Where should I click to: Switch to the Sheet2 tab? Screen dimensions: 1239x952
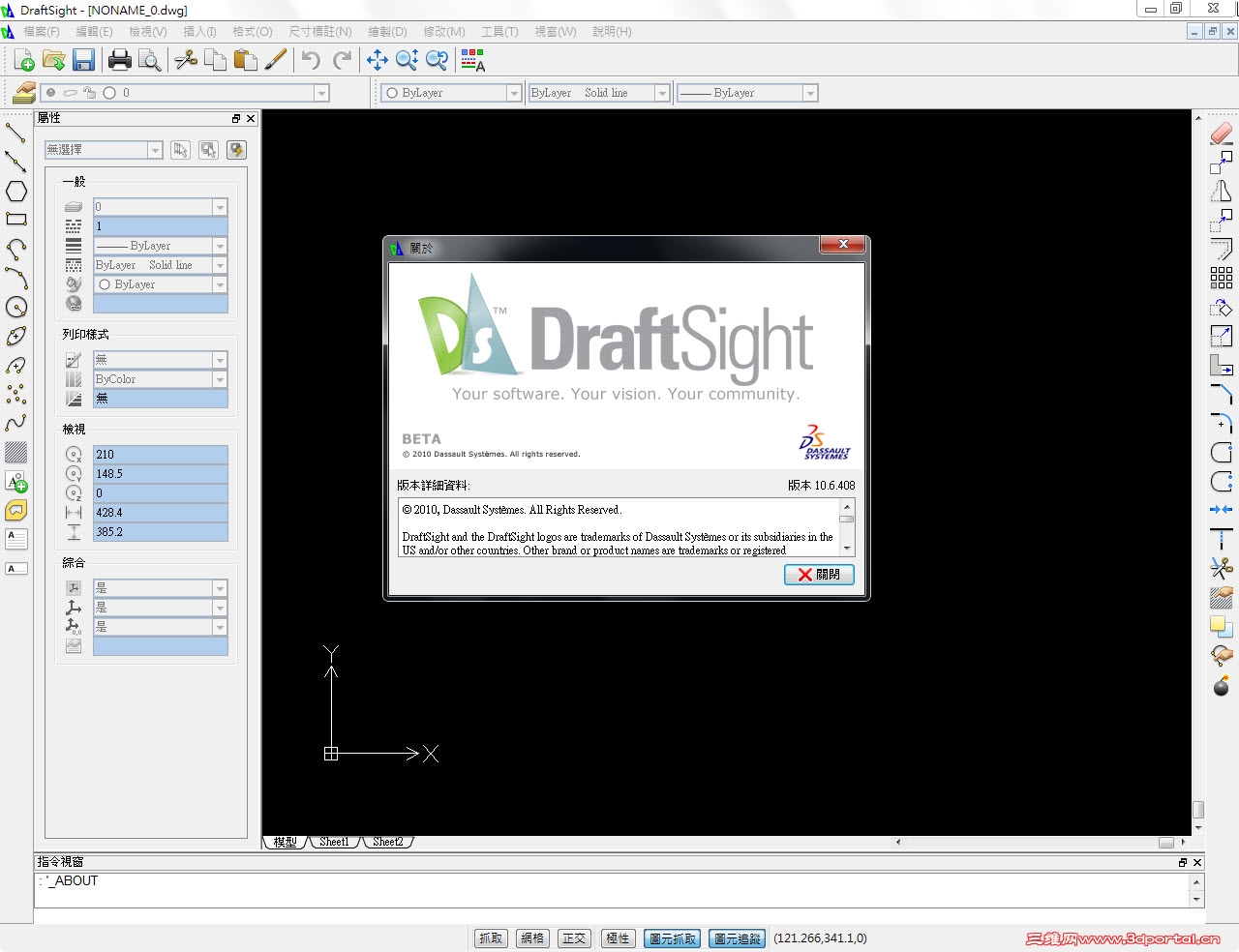point(388,842)
